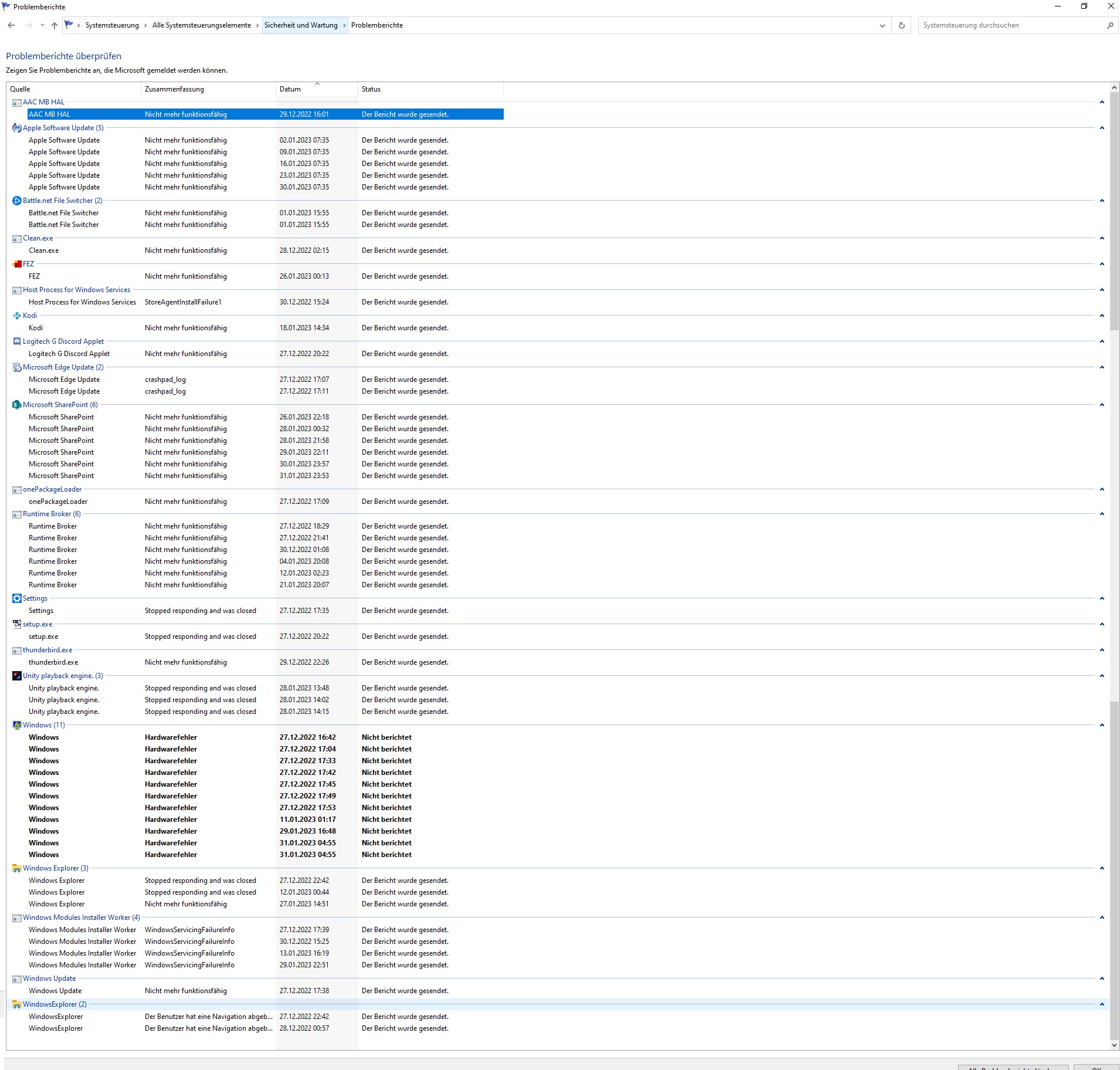Select the thunderbird.exe report from 29.12.2022 22:26
Image resolution: width=1120 pixels, height=1070 pixels.
coord(266,662)
